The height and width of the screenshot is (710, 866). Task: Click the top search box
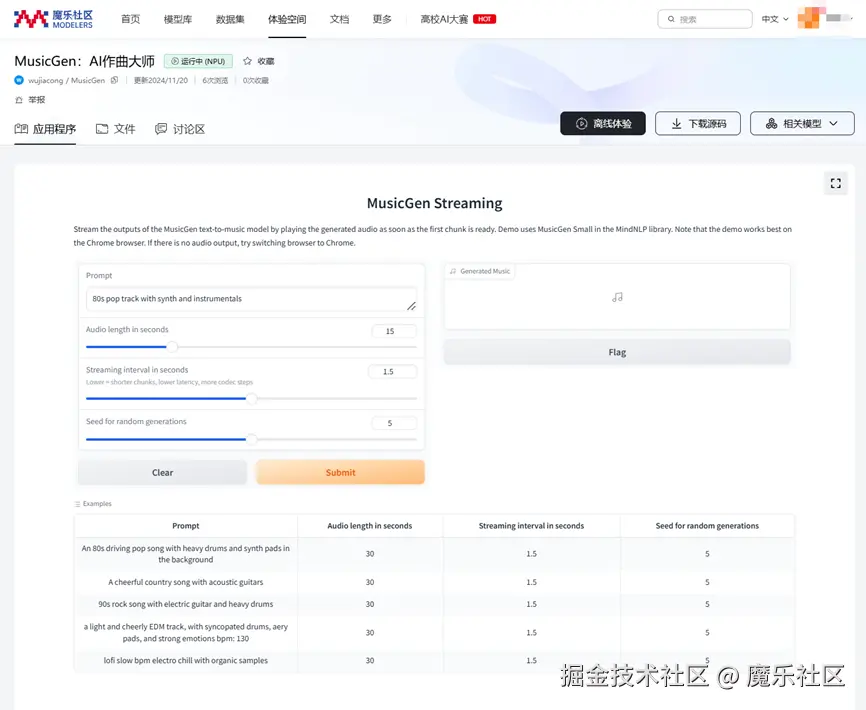[705, 19]
